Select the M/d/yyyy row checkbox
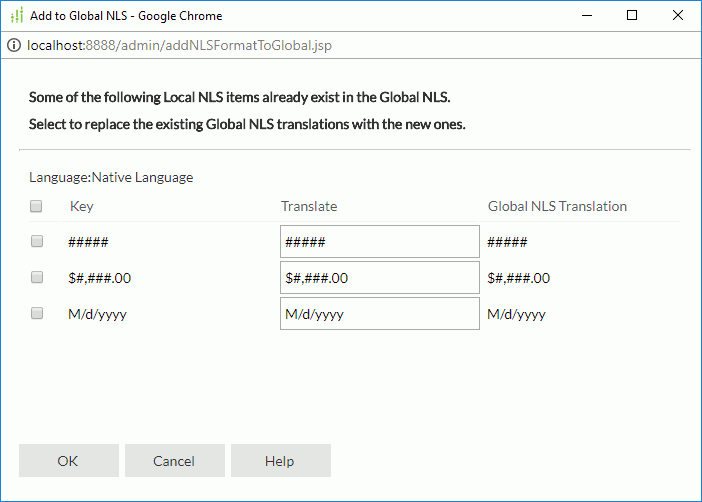The height and width of the screenshot is (502, 702). (x=37, y=313)
